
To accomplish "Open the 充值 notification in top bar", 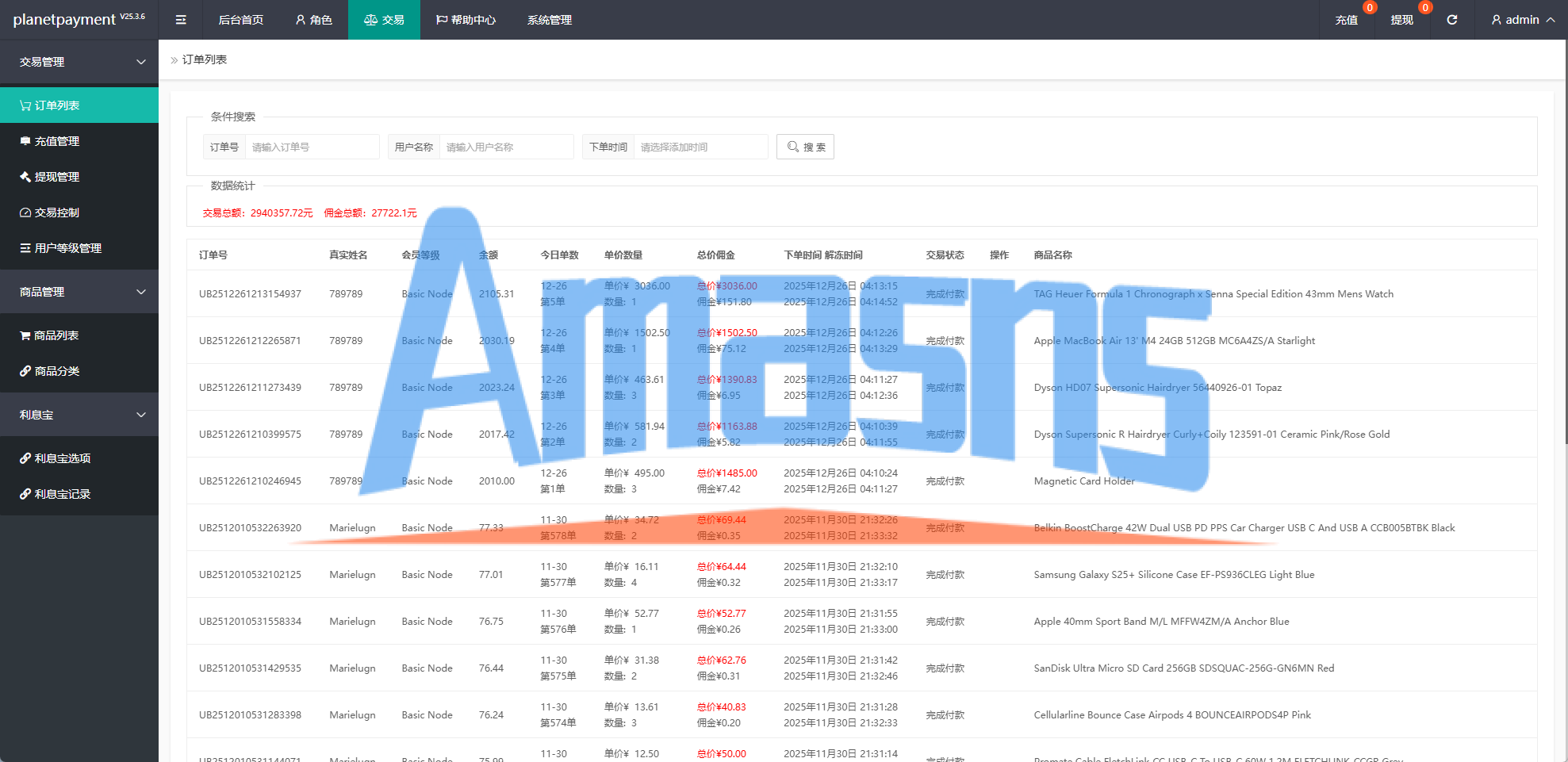I will [x=1347, y=20].
